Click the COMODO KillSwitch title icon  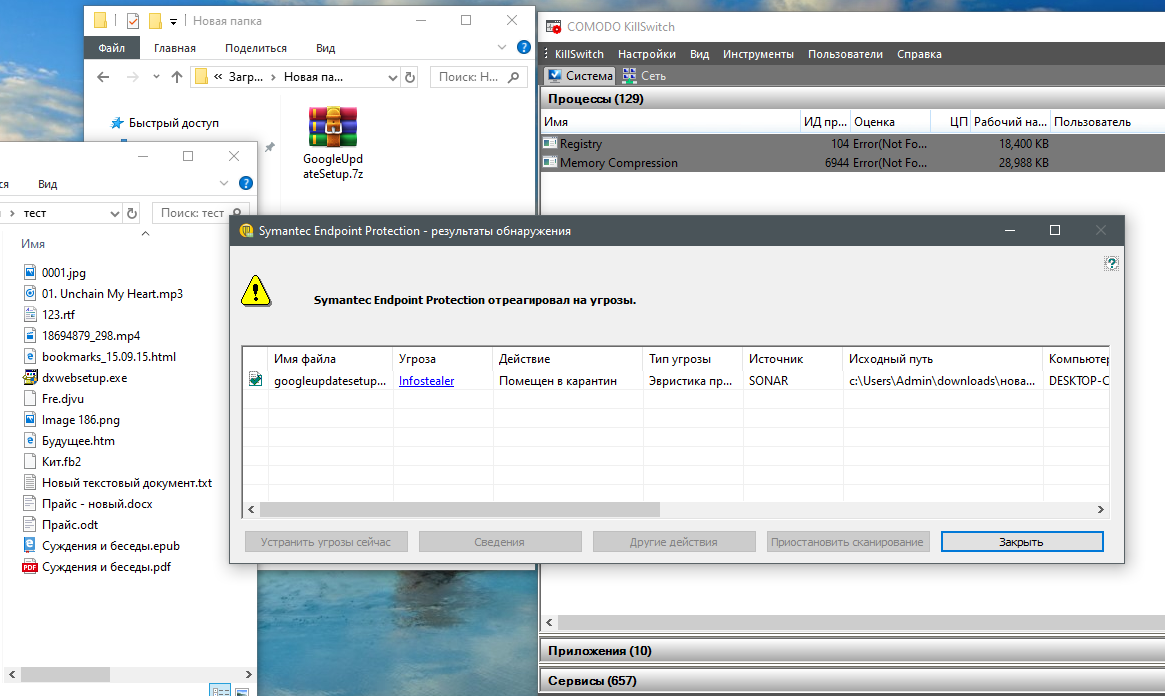pyautogui.click(x=554, y=27)
